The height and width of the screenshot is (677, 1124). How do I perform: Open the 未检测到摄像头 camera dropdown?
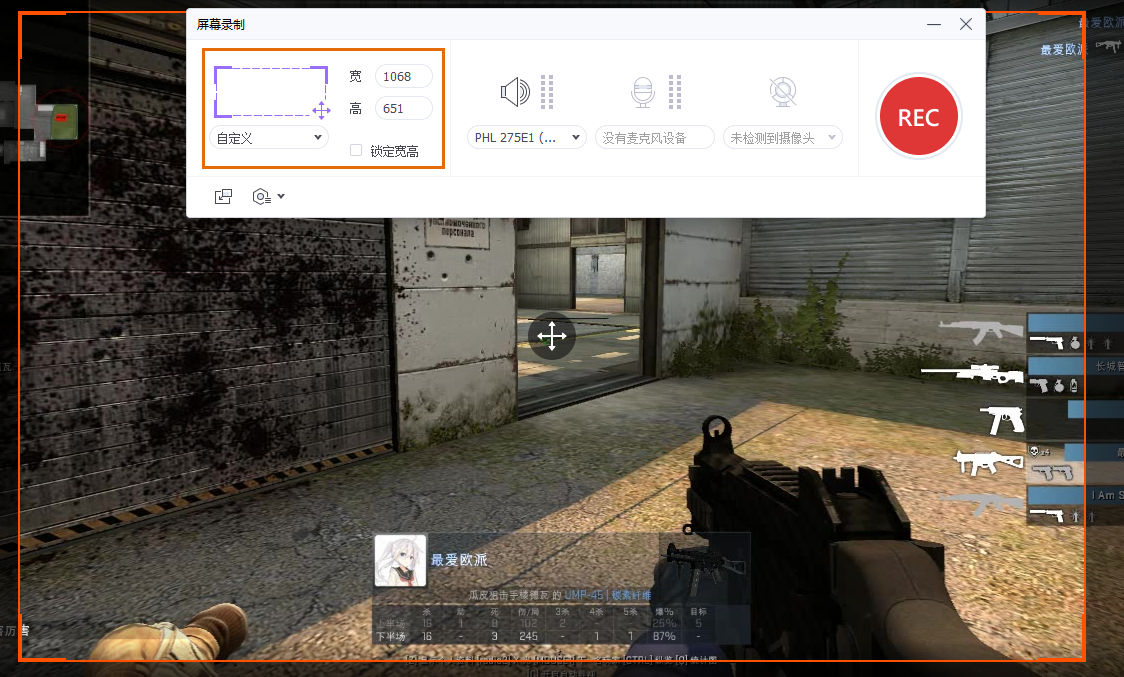point(783,138)
